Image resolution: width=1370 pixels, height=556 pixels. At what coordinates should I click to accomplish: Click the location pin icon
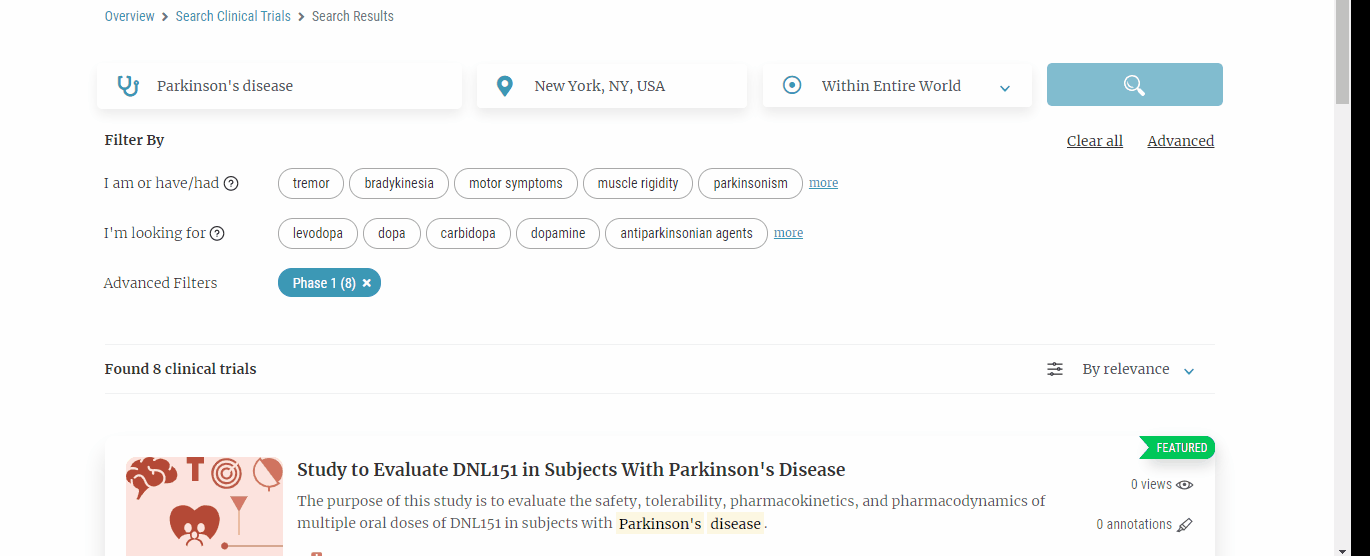[505, 86]
